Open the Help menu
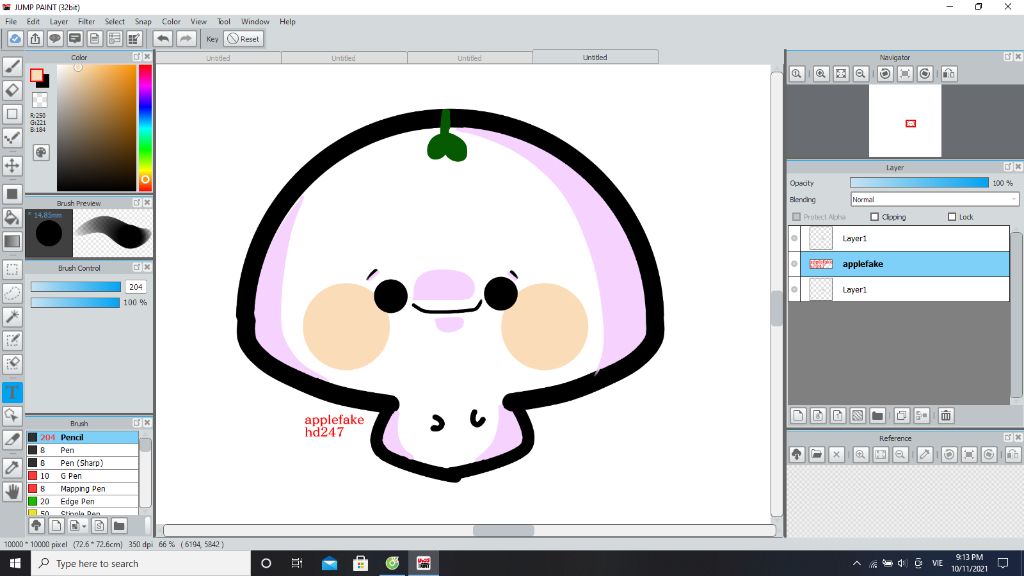The width and height of the screenshot is (1024, 576). (x=287, y=22)
